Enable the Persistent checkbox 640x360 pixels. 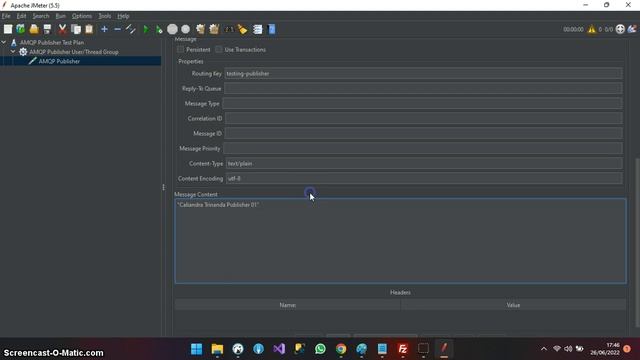[x=180, y=49]
